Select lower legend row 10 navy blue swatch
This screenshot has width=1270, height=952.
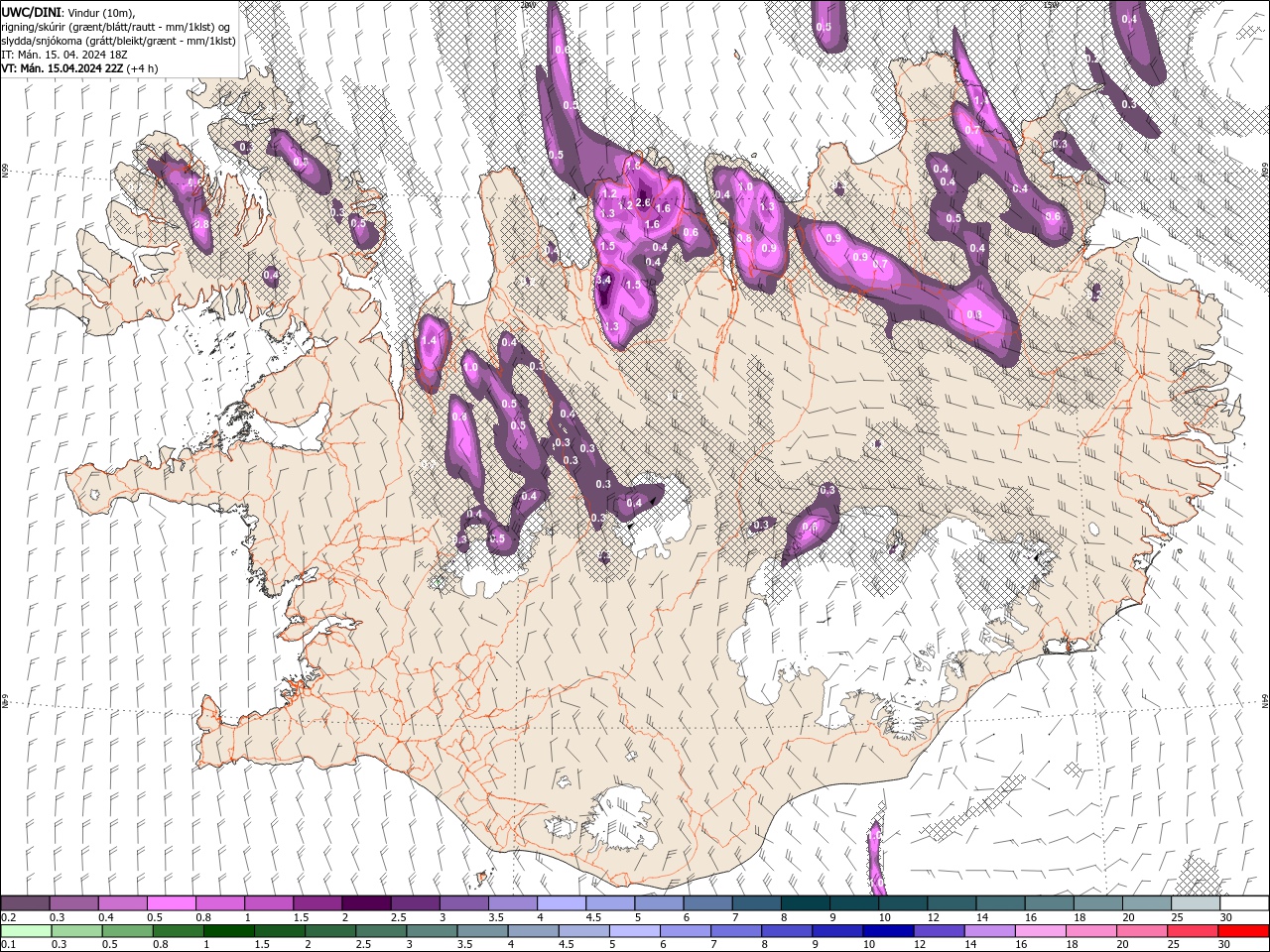[x=888, y=931]
